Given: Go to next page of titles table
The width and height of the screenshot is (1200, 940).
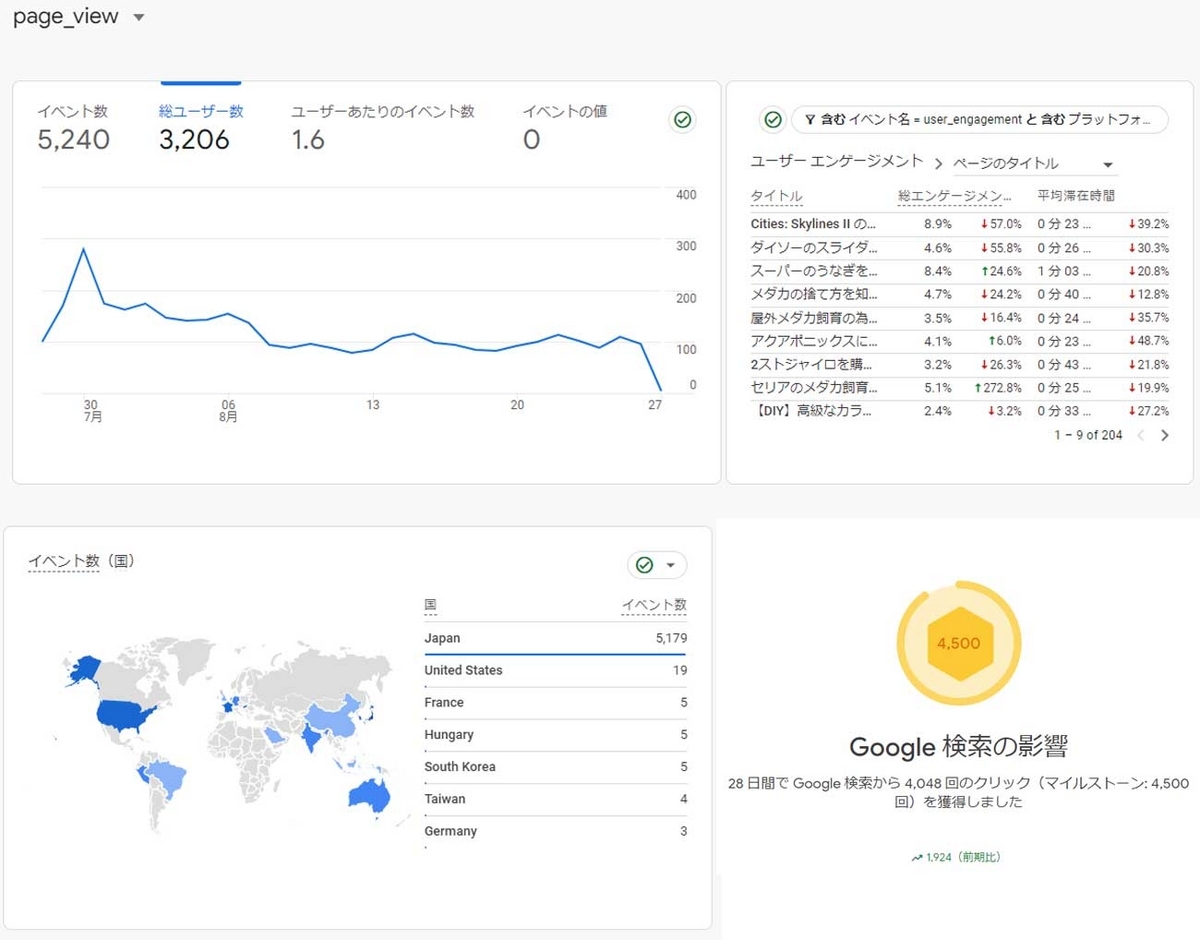Looking at the screenshot, I should (1164, 435).
